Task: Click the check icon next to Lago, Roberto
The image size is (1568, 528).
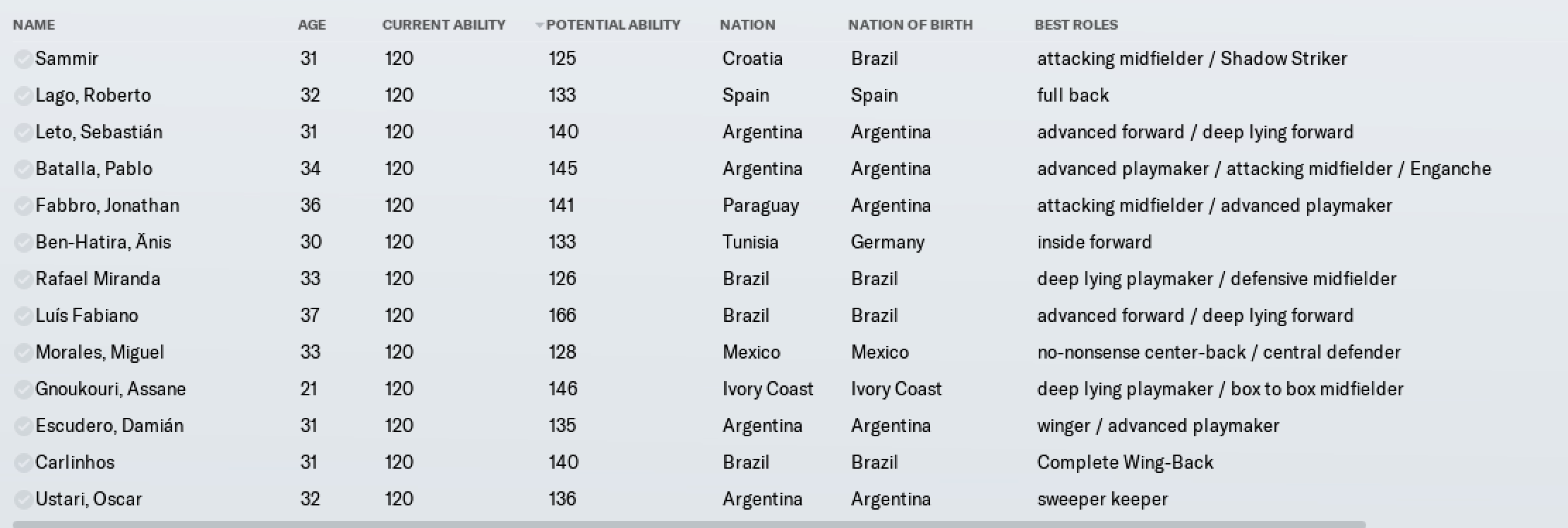Action: click(x=23, y=96)
